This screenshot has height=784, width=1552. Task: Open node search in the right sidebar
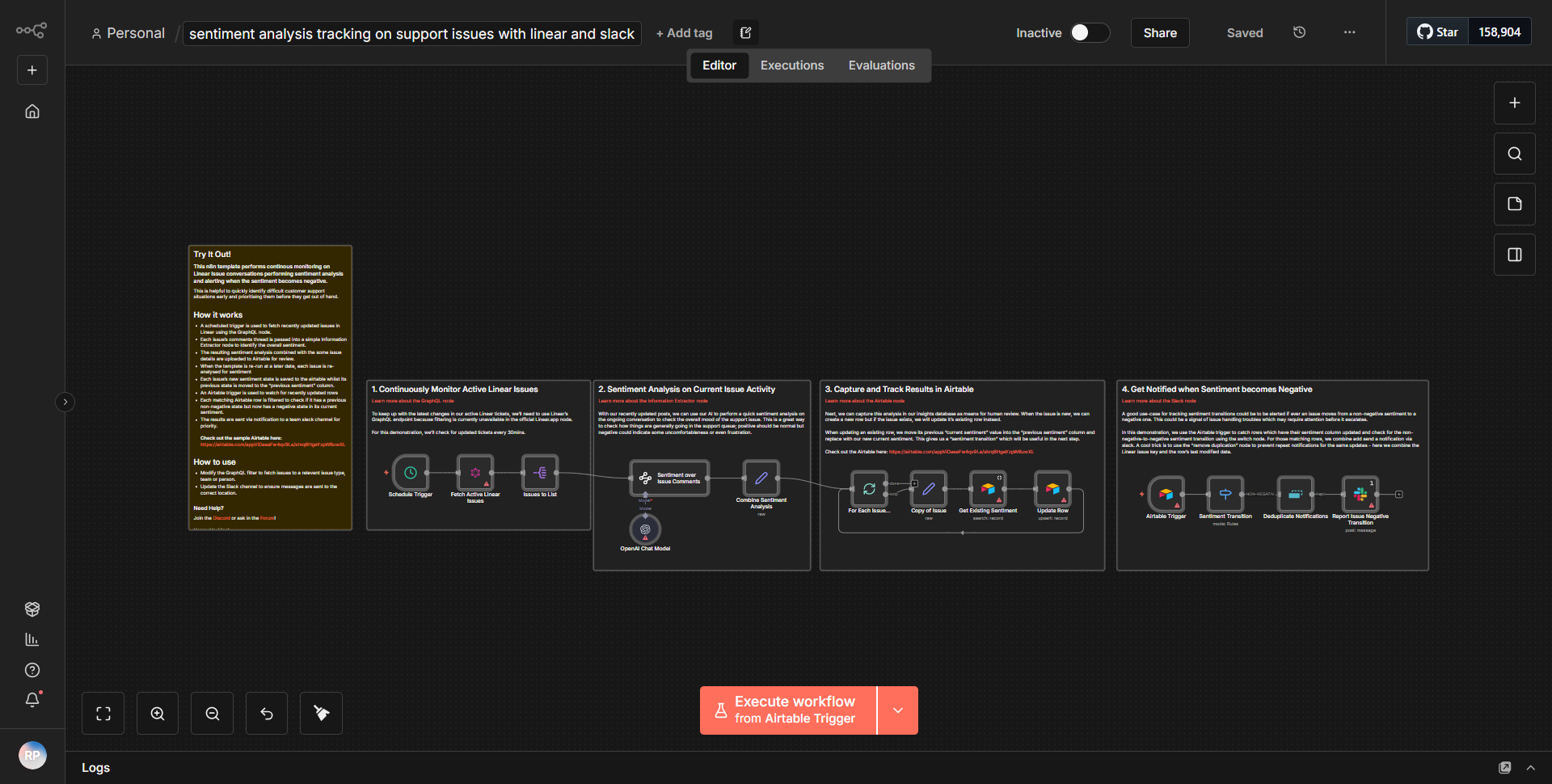coord(1514,153)
